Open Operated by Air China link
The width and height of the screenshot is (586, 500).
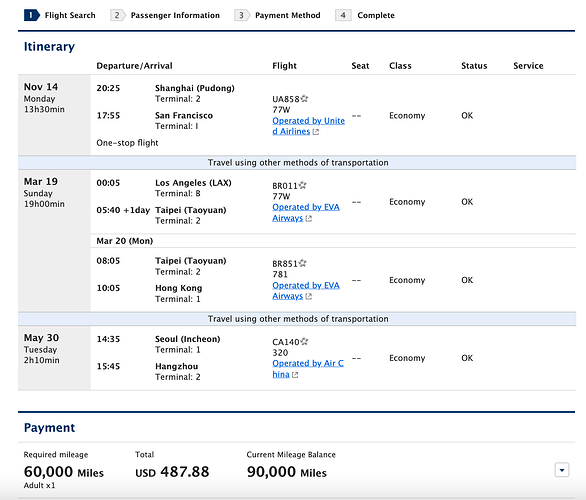308,368
